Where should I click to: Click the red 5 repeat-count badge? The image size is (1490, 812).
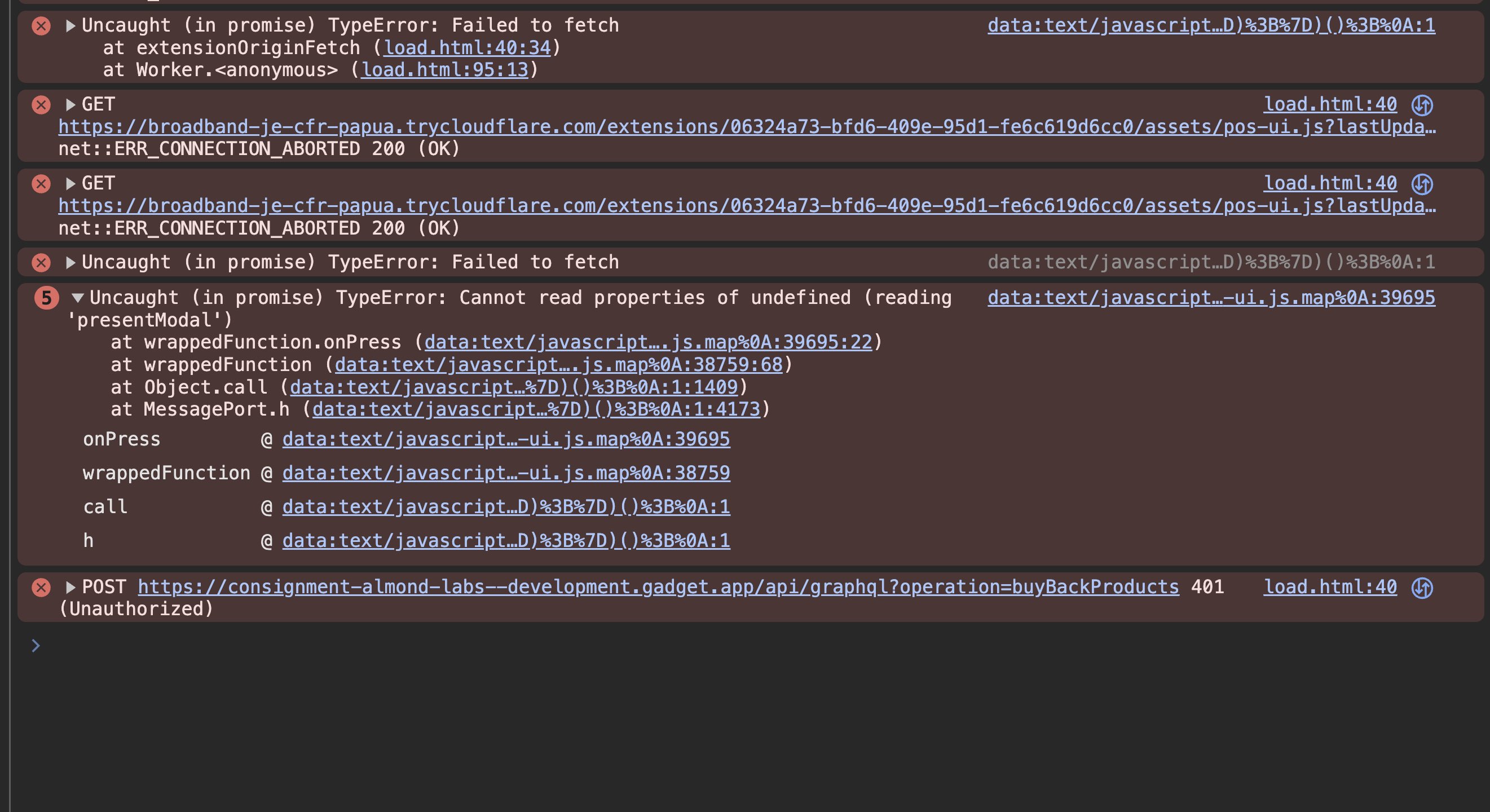47,298
